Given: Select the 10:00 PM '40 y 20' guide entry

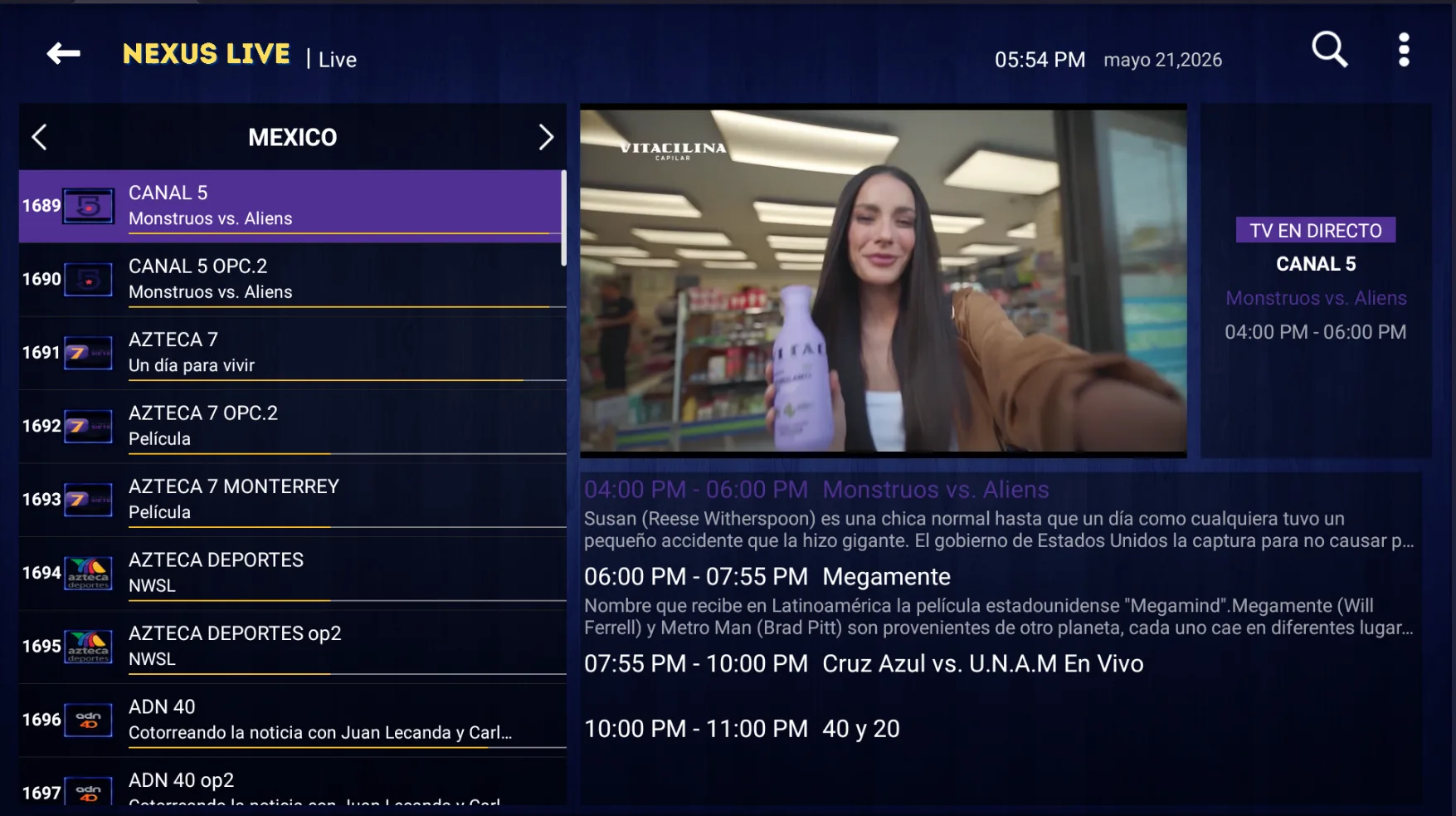Looking at the screenshot, I should [742, 729].
